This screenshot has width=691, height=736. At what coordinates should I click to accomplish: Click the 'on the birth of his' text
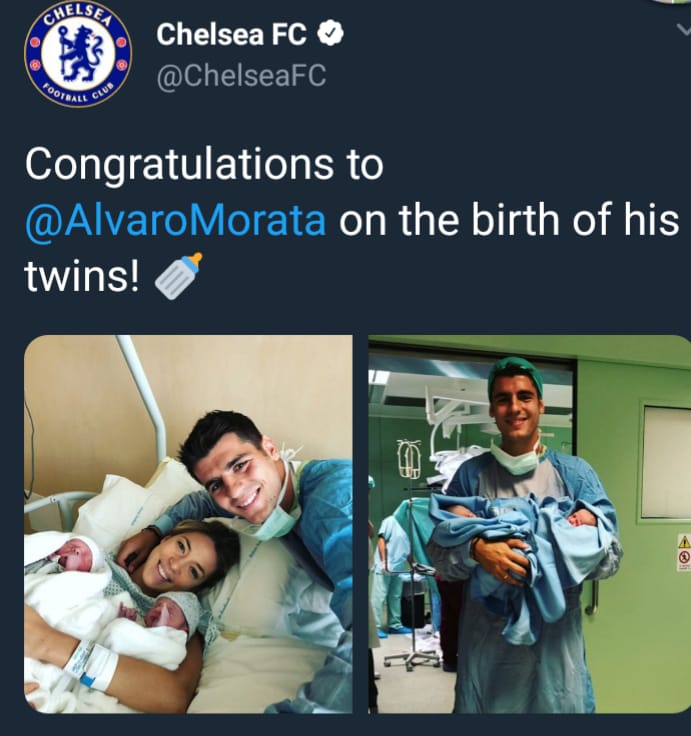(509, 220)
